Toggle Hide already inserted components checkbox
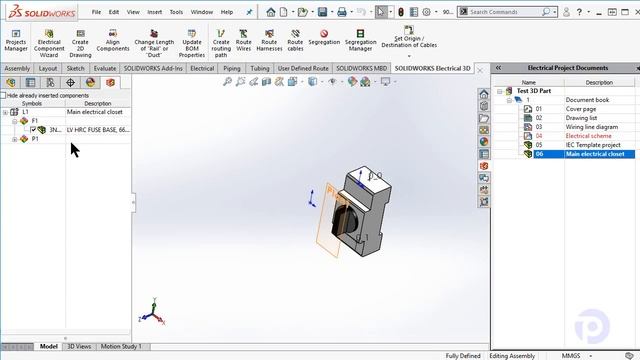 point(3,95)
